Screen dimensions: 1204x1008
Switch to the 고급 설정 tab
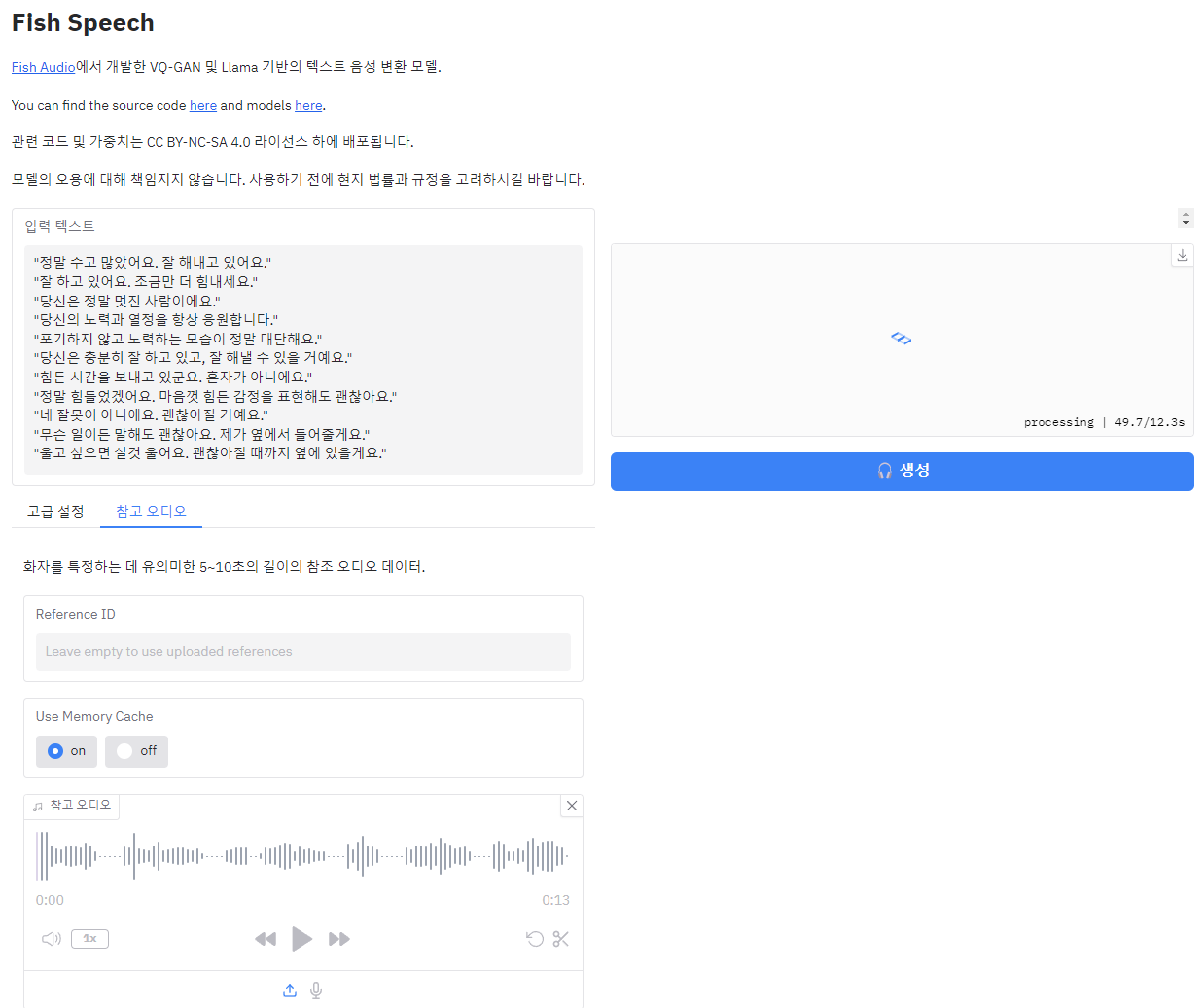[x=55, y=511]
